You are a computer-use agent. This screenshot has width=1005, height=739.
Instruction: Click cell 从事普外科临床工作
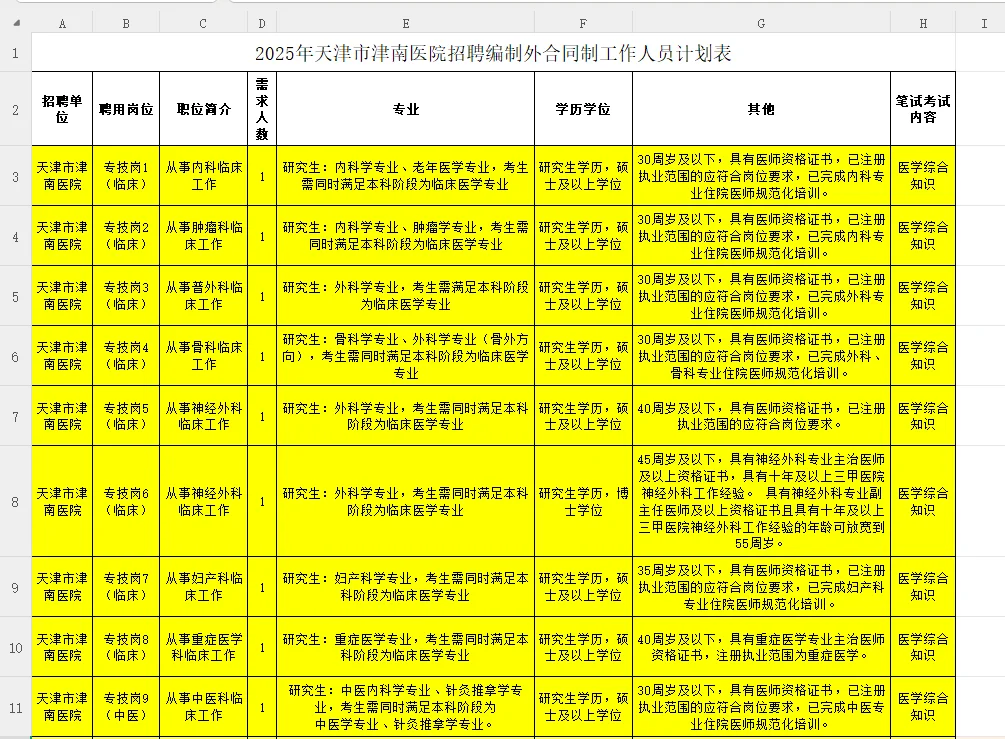tap(203, 296)
